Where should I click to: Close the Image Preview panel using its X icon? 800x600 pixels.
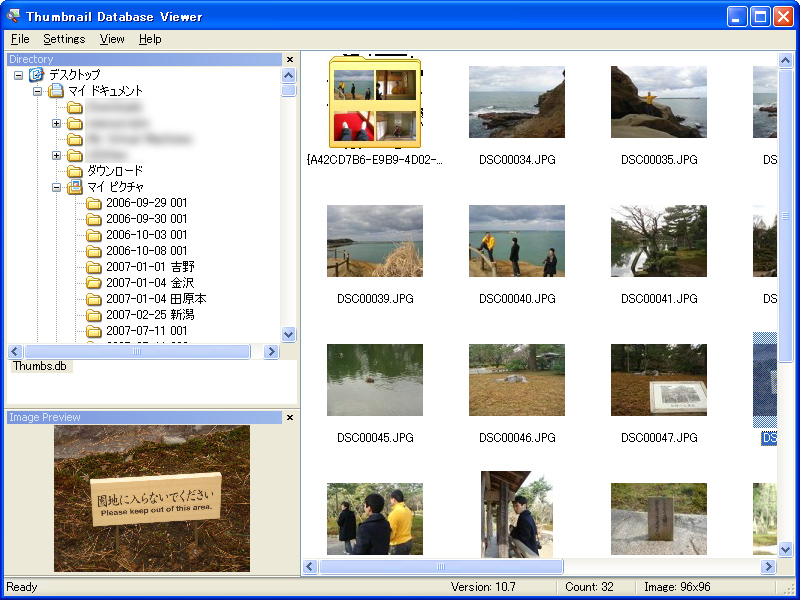[x=289, y=417]
